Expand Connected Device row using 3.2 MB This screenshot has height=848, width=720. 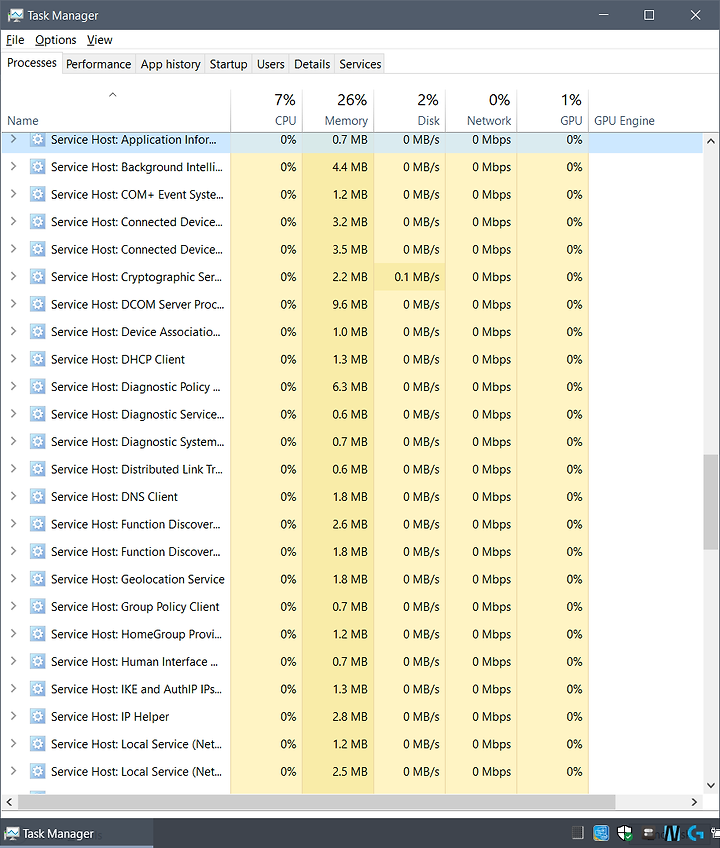(x=14, y=222)
